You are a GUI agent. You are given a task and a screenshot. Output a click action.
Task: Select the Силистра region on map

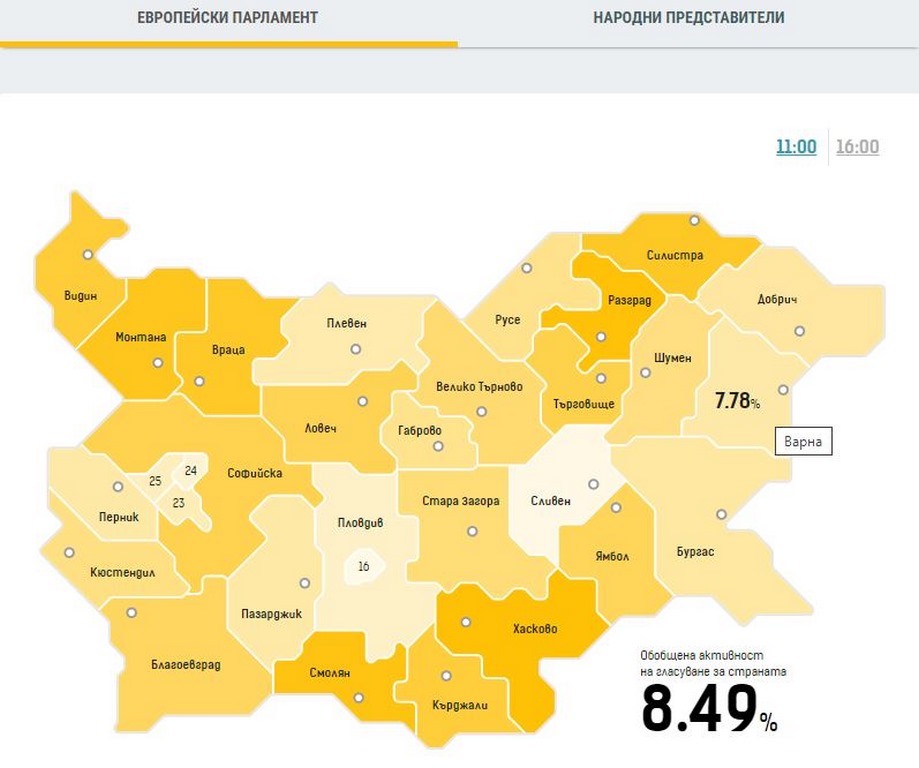674,255
